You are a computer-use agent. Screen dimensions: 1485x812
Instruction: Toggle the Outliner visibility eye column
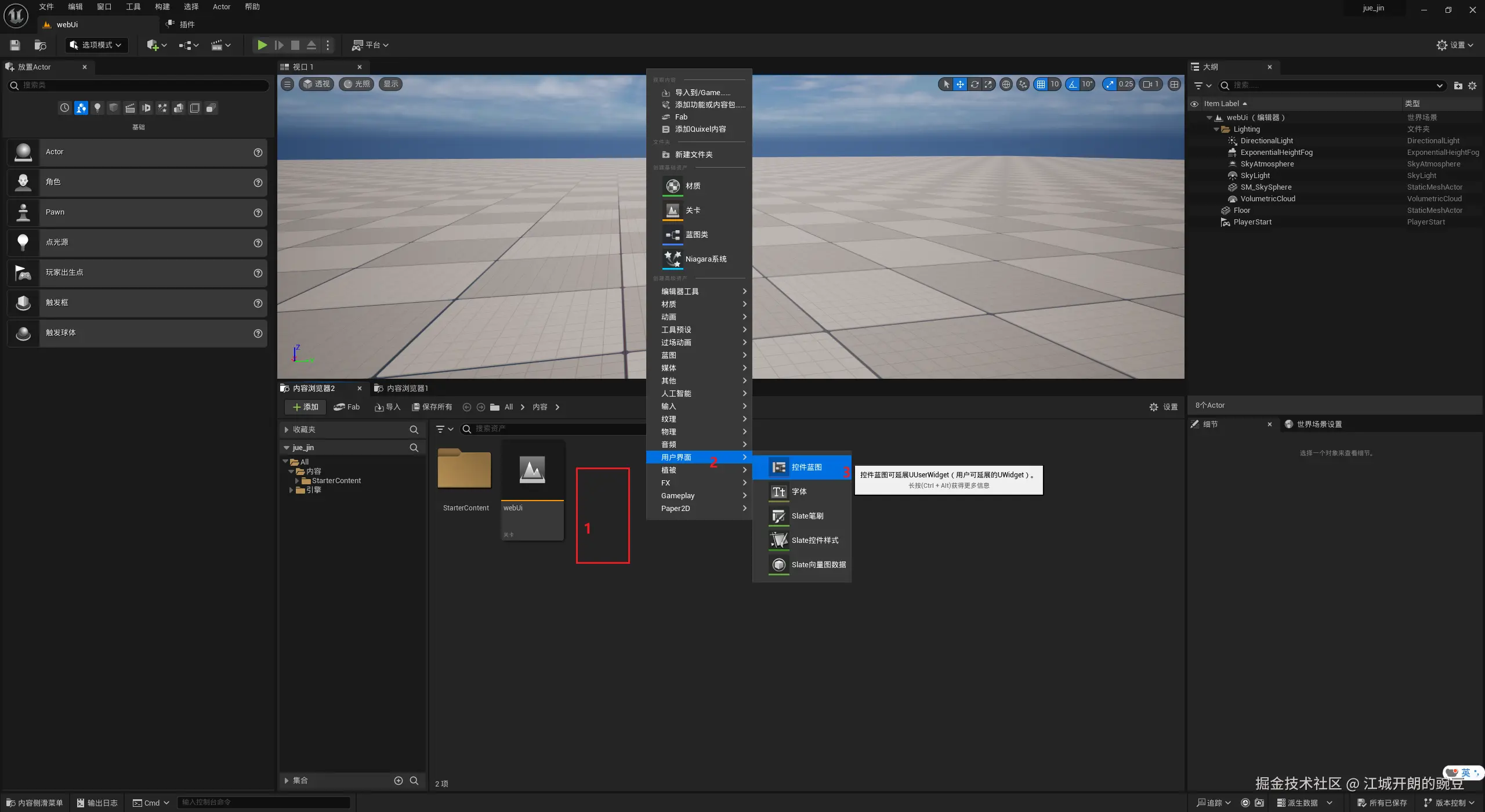pyautogui.click(x=1194, y=104)
